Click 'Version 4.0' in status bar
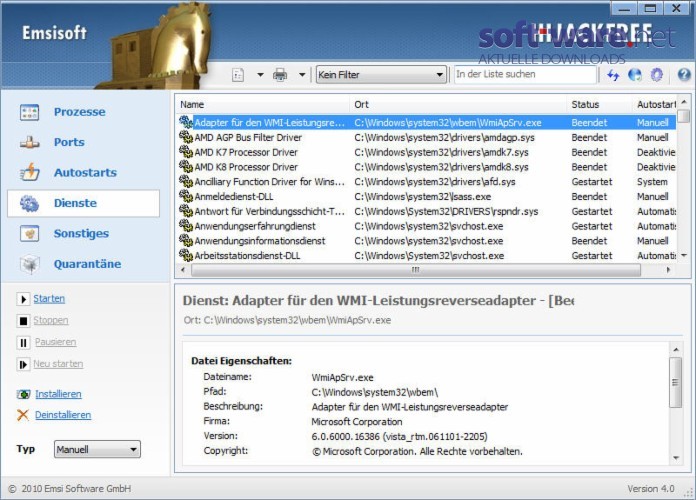The width and height of the screenshot is (696, 500). 651,489
